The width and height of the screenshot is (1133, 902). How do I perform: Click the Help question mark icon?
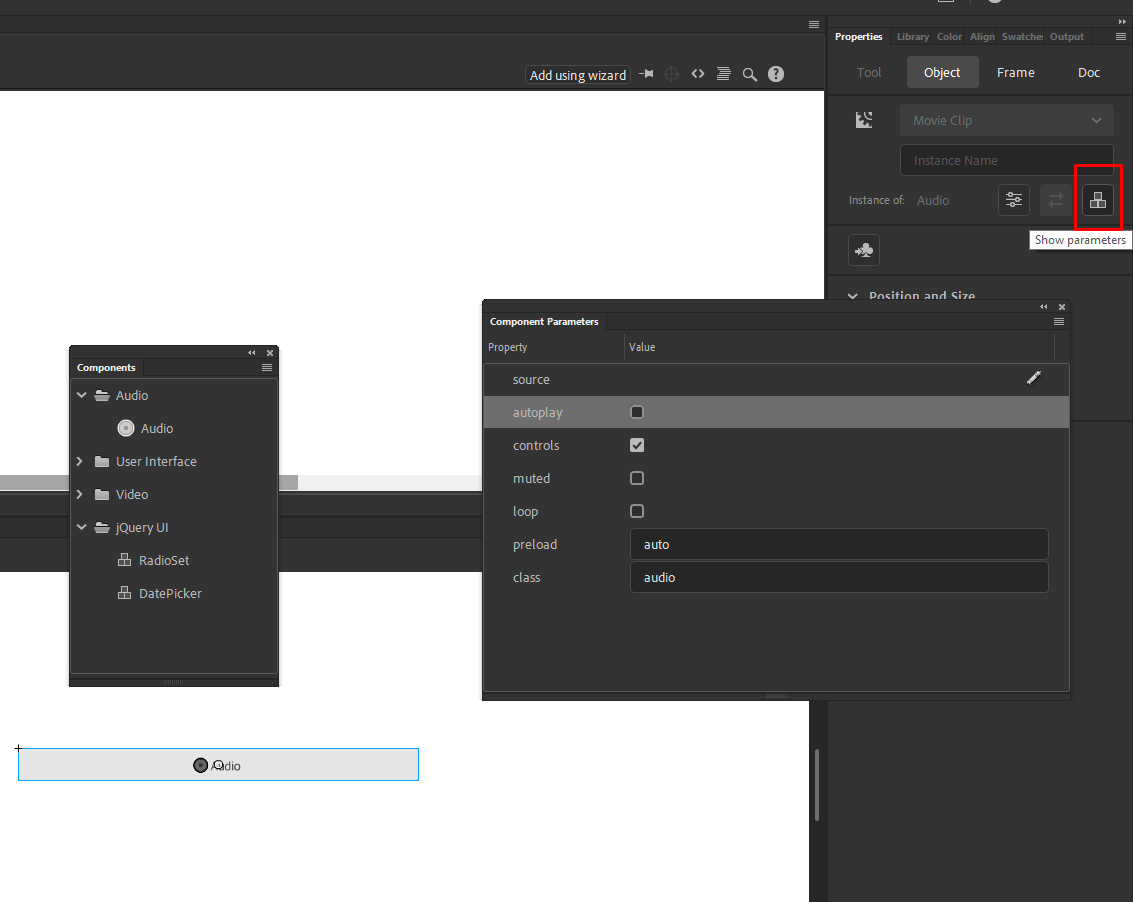click(776, 73)
